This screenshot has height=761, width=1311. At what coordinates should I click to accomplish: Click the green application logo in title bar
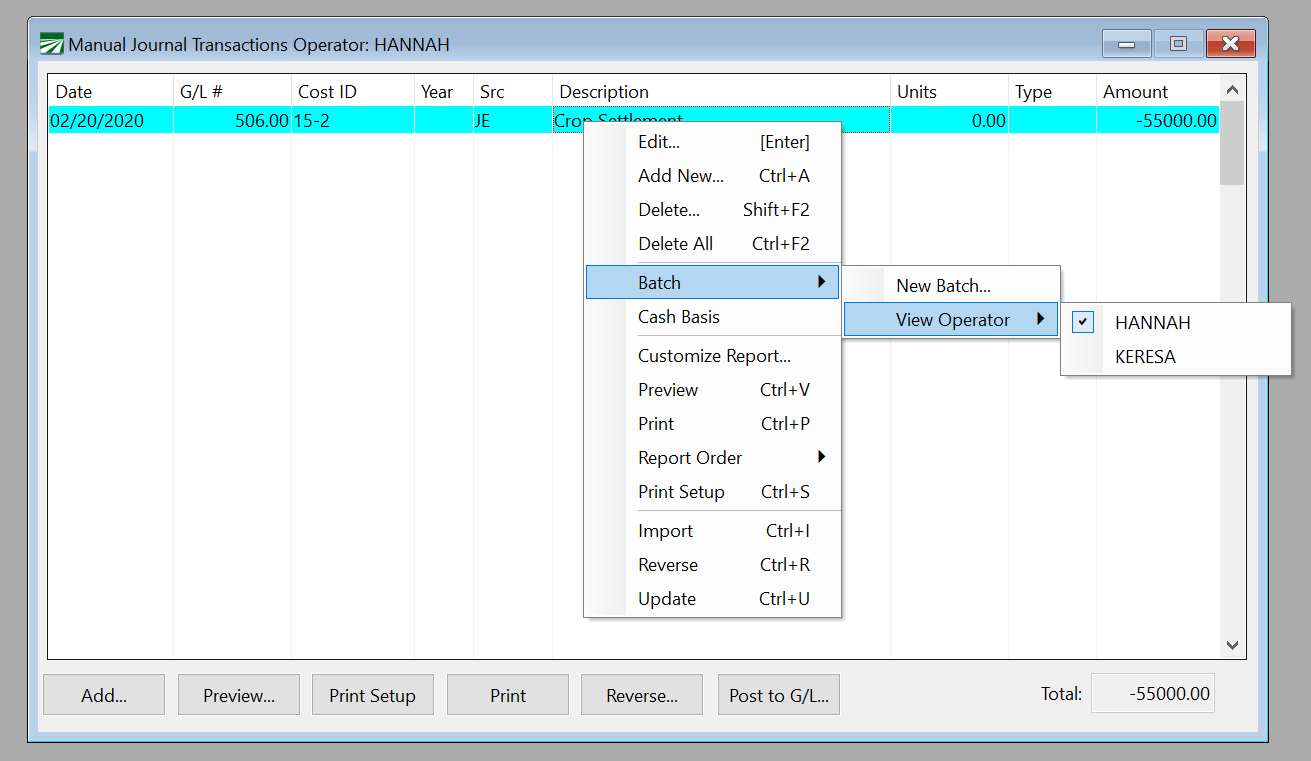[x=53, y=43]
